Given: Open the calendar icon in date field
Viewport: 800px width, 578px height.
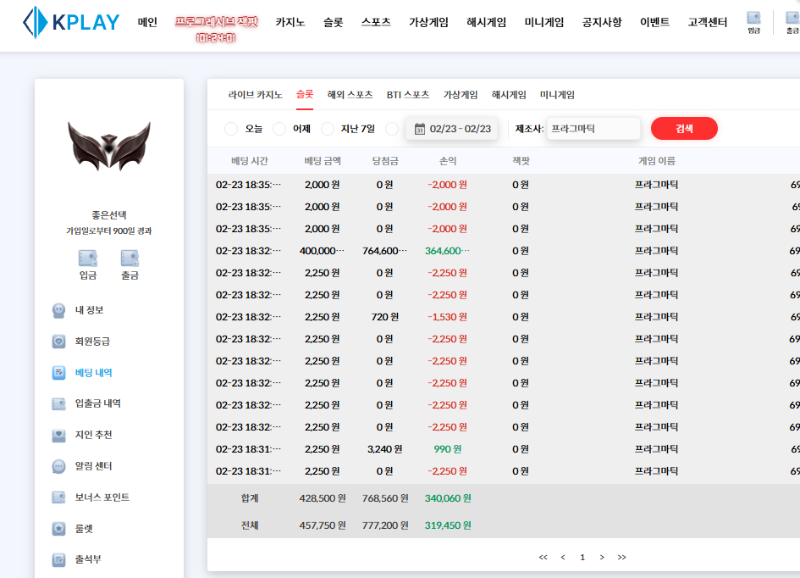Looking at the screenshot, I should click(420, 129).
